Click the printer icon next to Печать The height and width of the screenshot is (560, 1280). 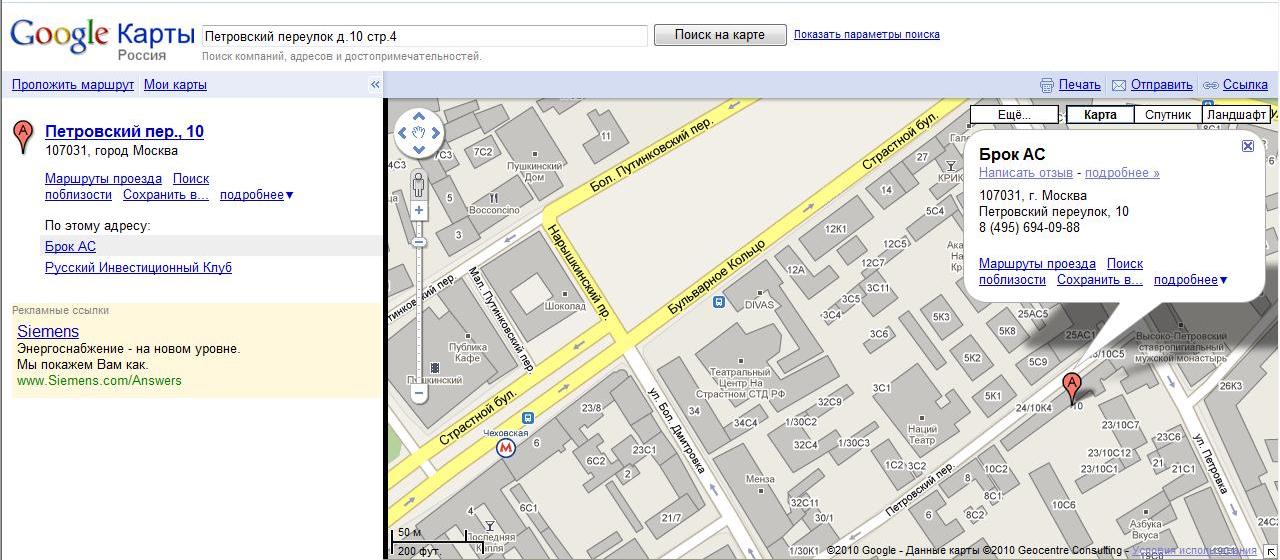coord(1047,85)
